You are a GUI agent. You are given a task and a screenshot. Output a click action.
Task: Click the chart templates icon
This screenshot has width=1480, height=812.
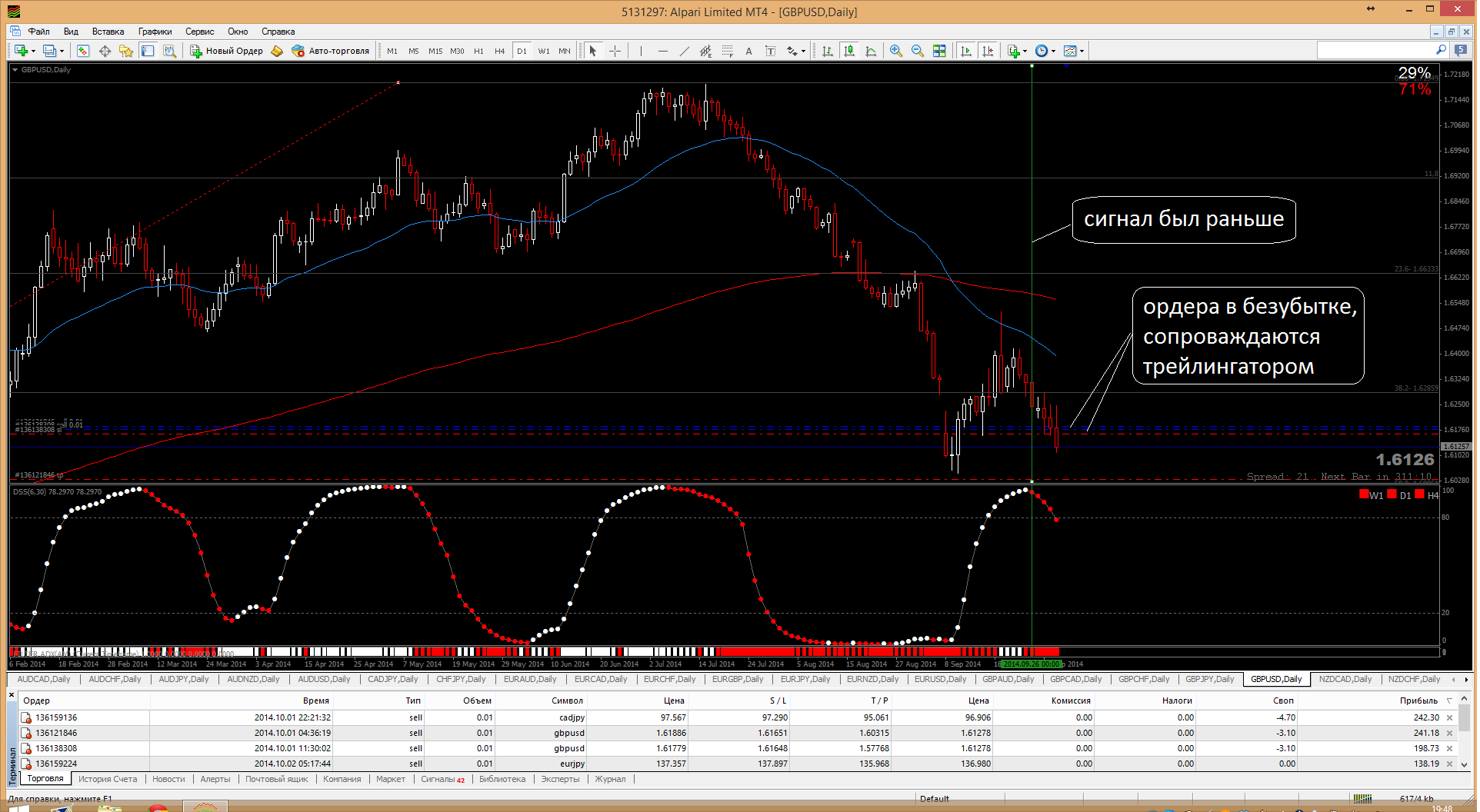pos(1069,51)
